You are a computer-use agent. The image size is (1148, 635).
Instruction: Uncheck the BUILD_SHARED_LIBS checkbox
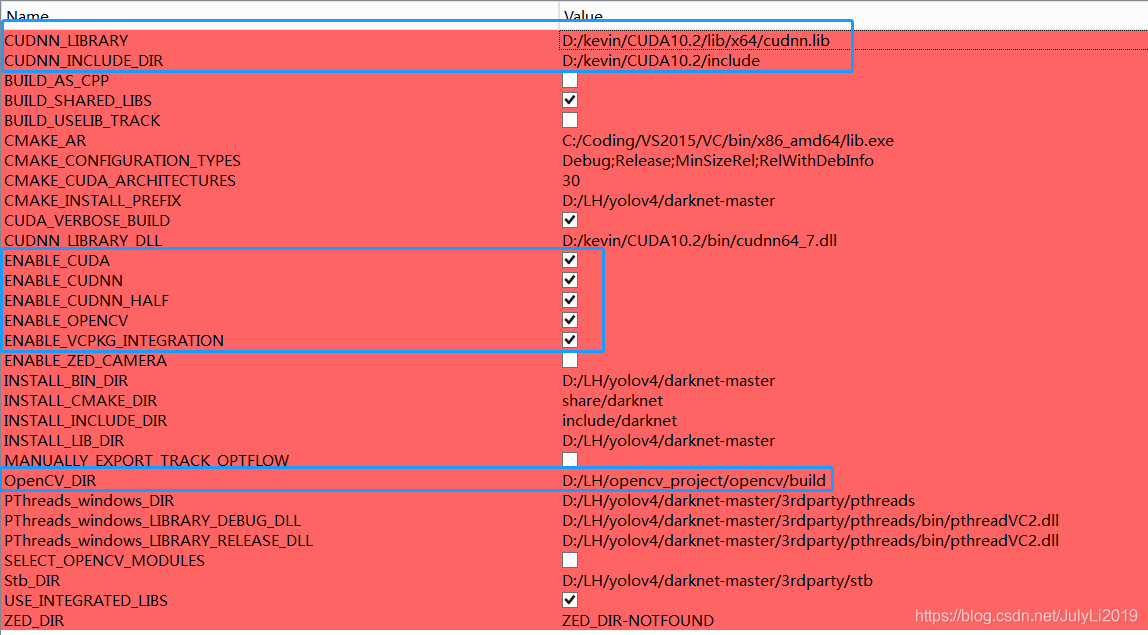click(570, 100)
